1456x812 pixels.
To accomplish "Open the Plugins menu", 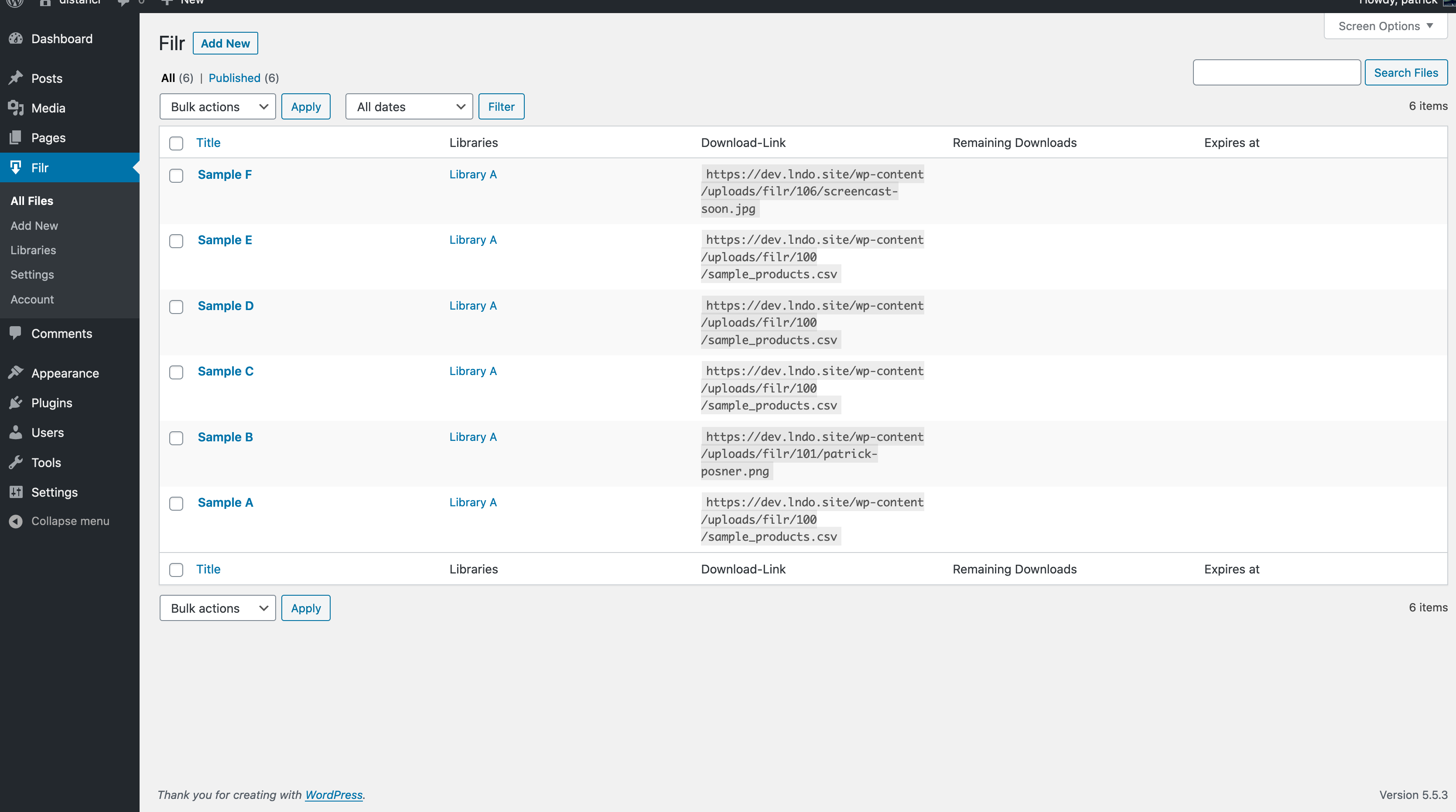I will pos(52,403).
